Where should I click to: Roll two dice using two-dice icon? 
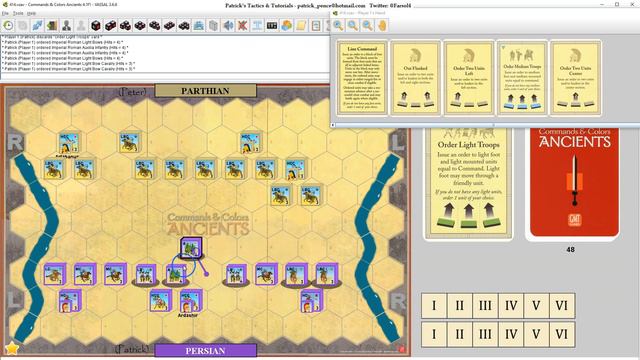(111, 25)
